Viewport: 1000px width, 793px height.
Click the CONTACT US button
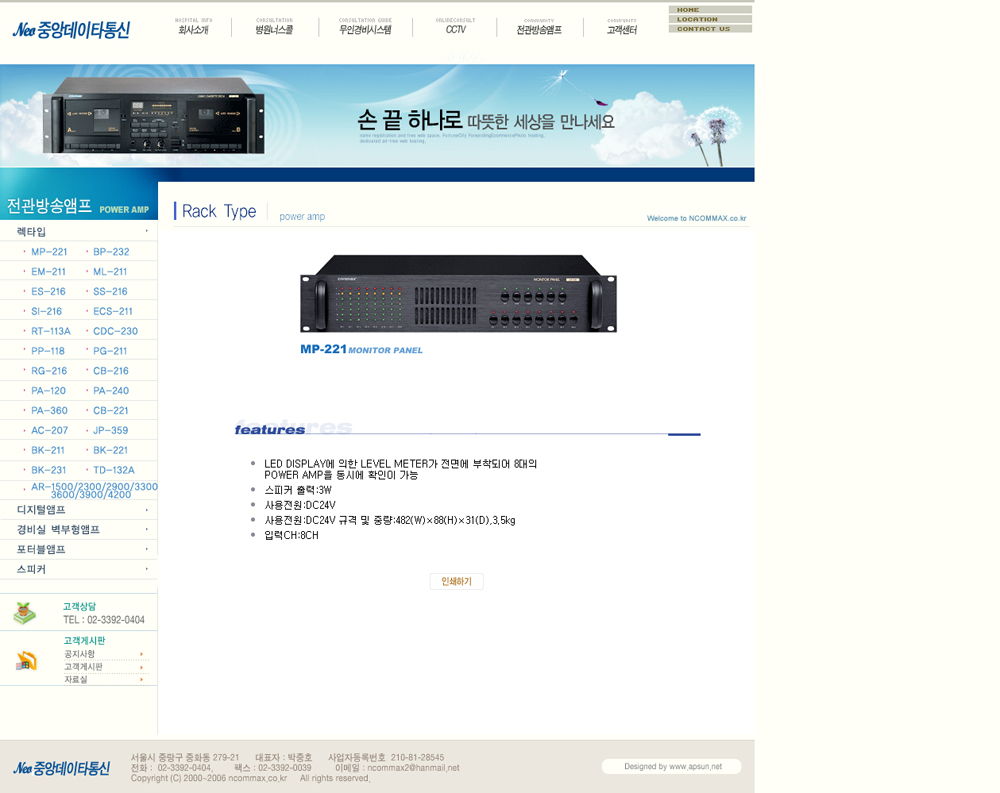tap(709, 29)
